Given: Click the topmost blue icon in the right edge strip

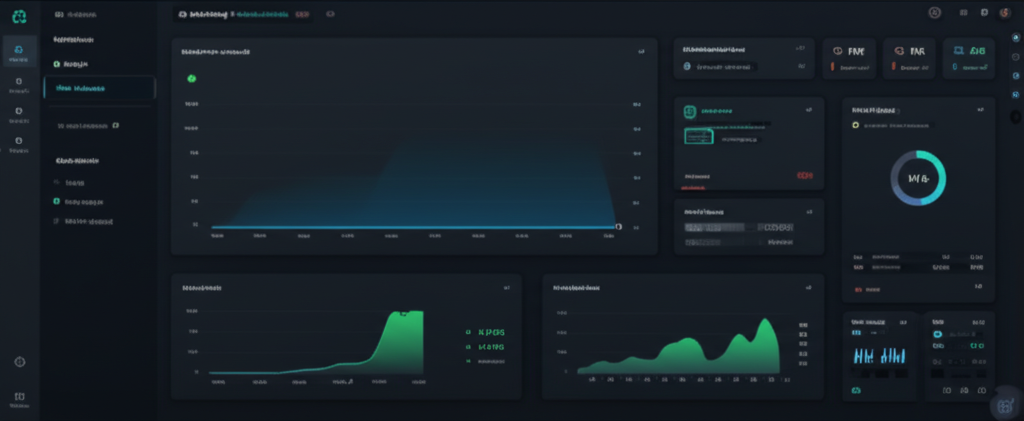Looking at the screenshot, I should (x=1016, y=37).
